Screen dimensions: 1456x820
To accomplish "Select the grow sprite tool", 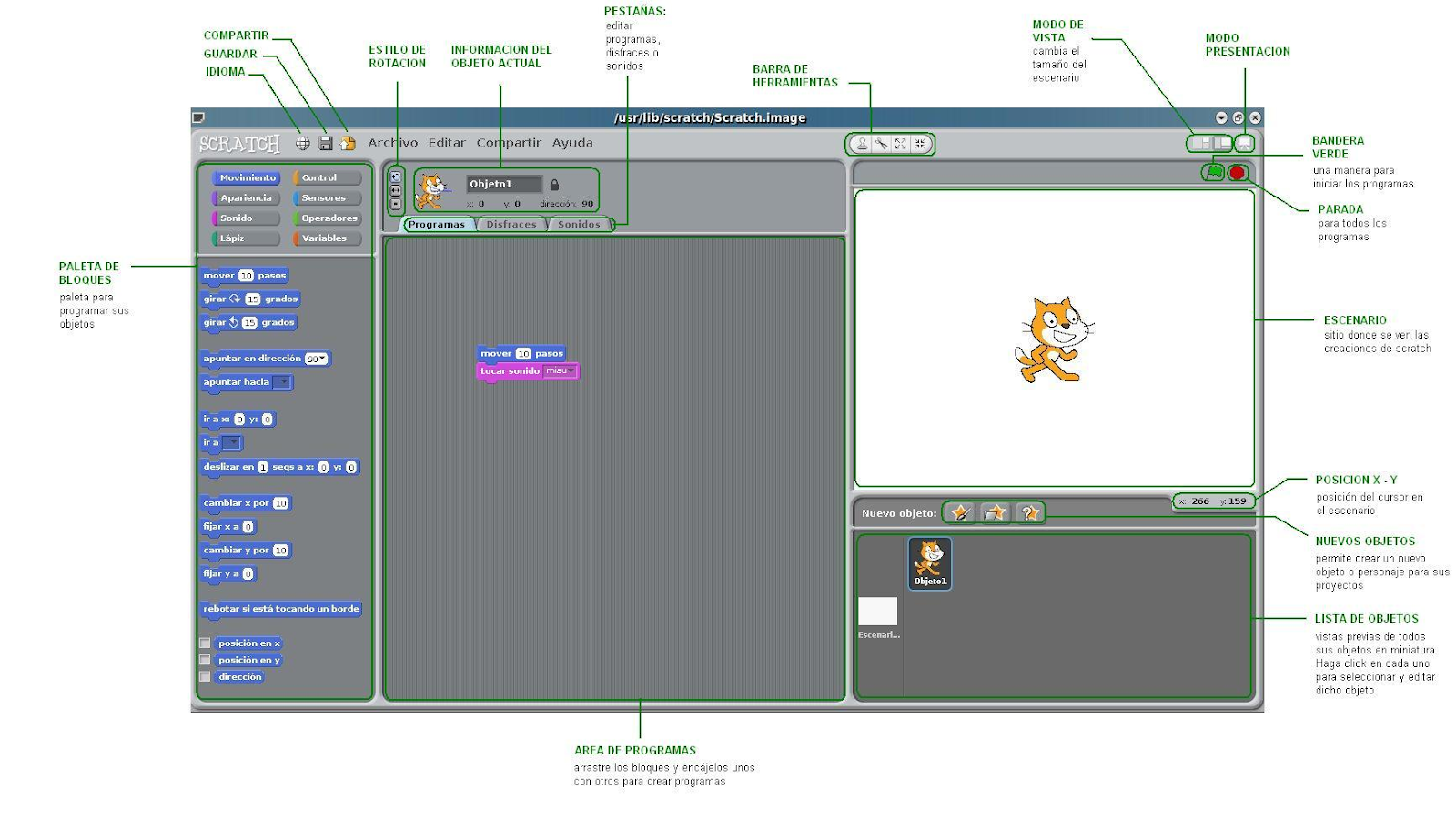I will (x=900, y=144).
